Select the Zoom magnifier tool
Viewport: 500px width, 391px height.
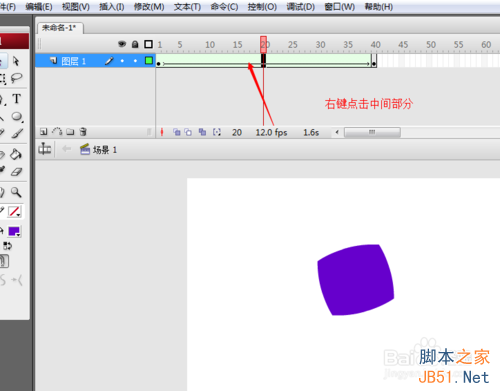tap(16, 192)
